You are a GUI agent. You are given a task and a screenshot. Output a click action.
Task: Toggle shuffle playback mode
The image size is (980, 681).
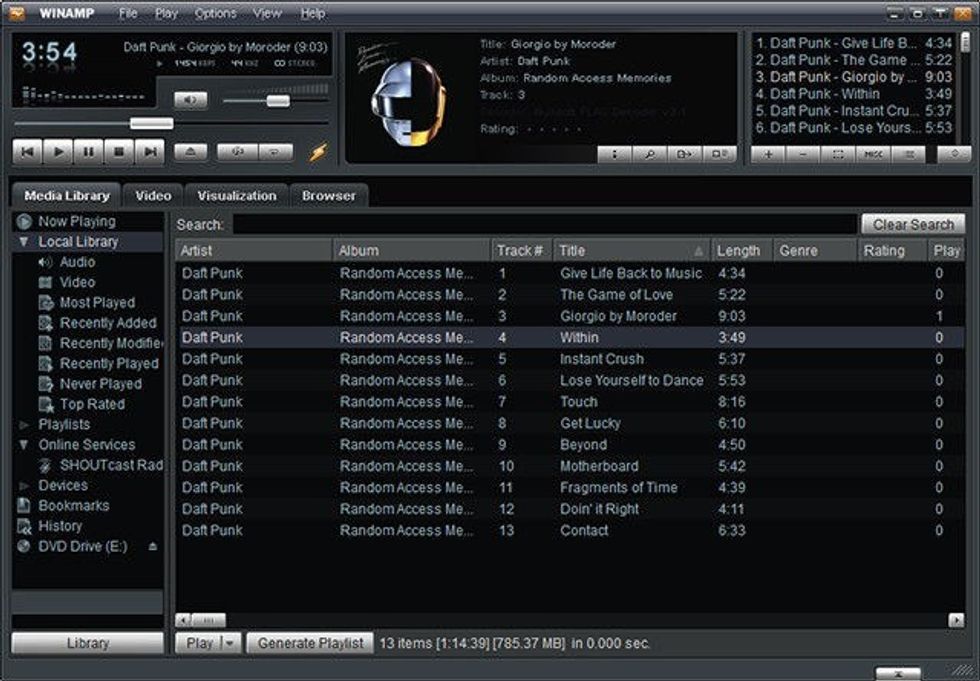tap(238, 151)
